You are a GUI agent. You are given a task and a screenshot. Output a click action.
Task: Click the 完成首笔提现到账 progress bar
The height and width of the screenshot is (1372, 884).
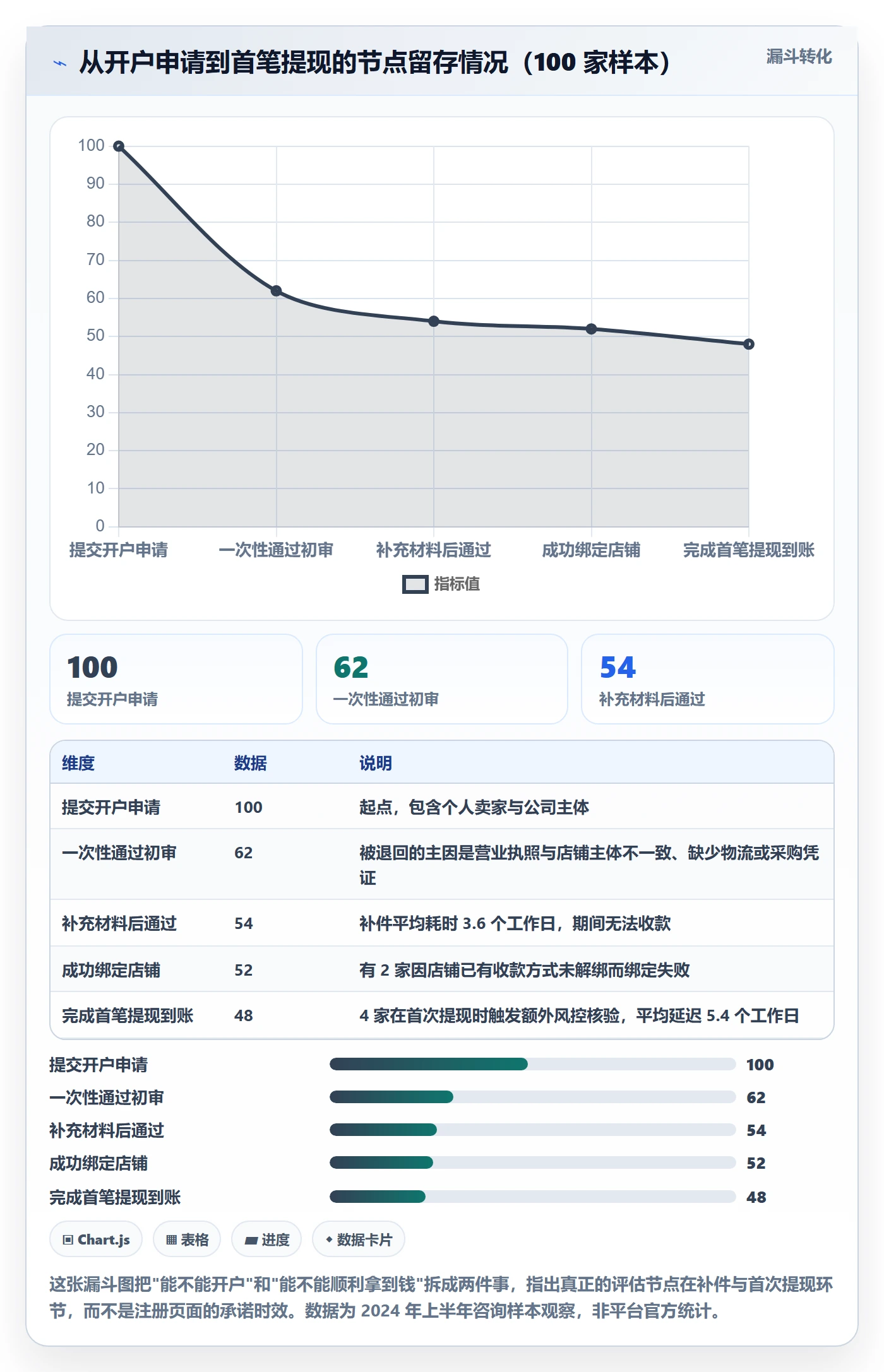coord(533,1197)
